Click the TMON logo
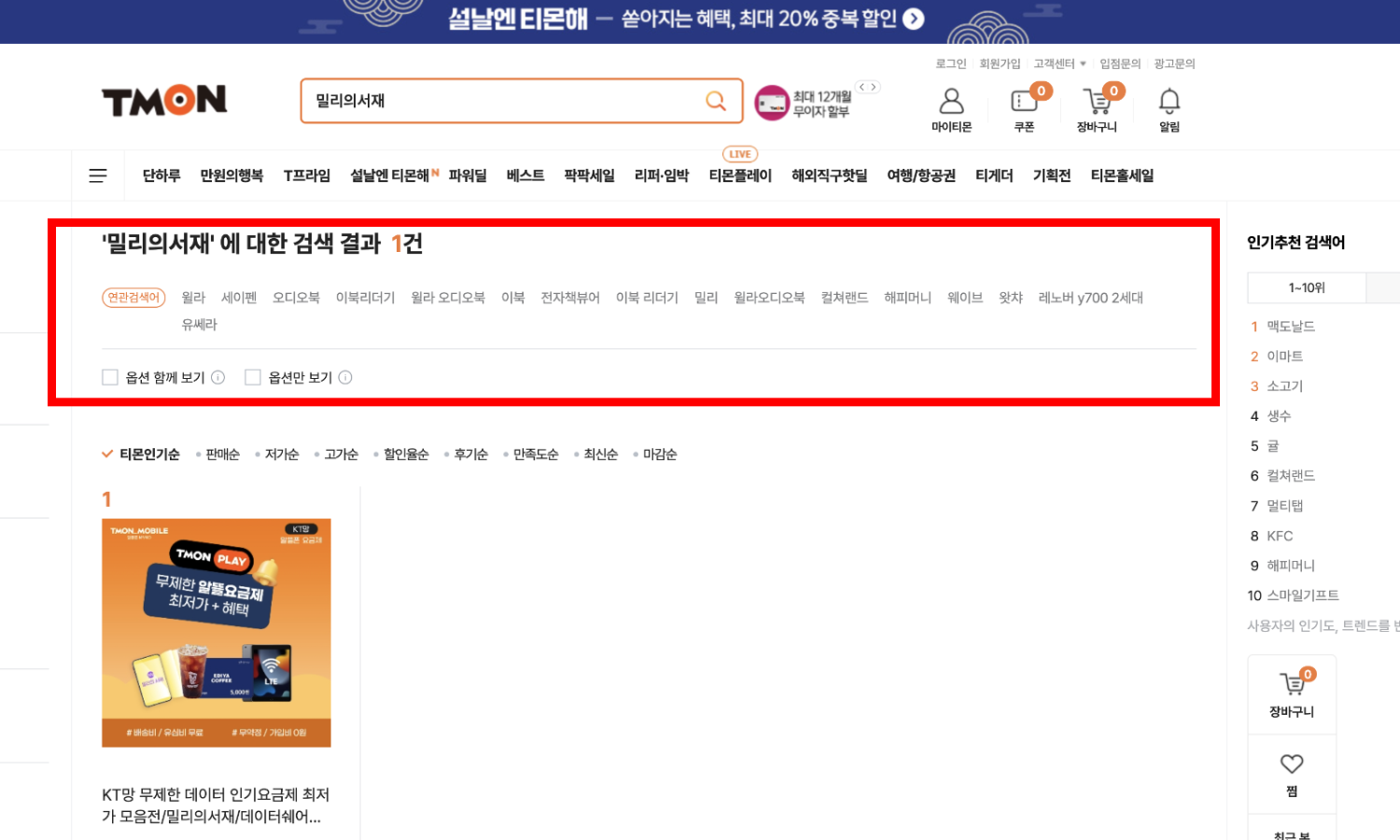 pyautogui.click(x=164, y=101)
